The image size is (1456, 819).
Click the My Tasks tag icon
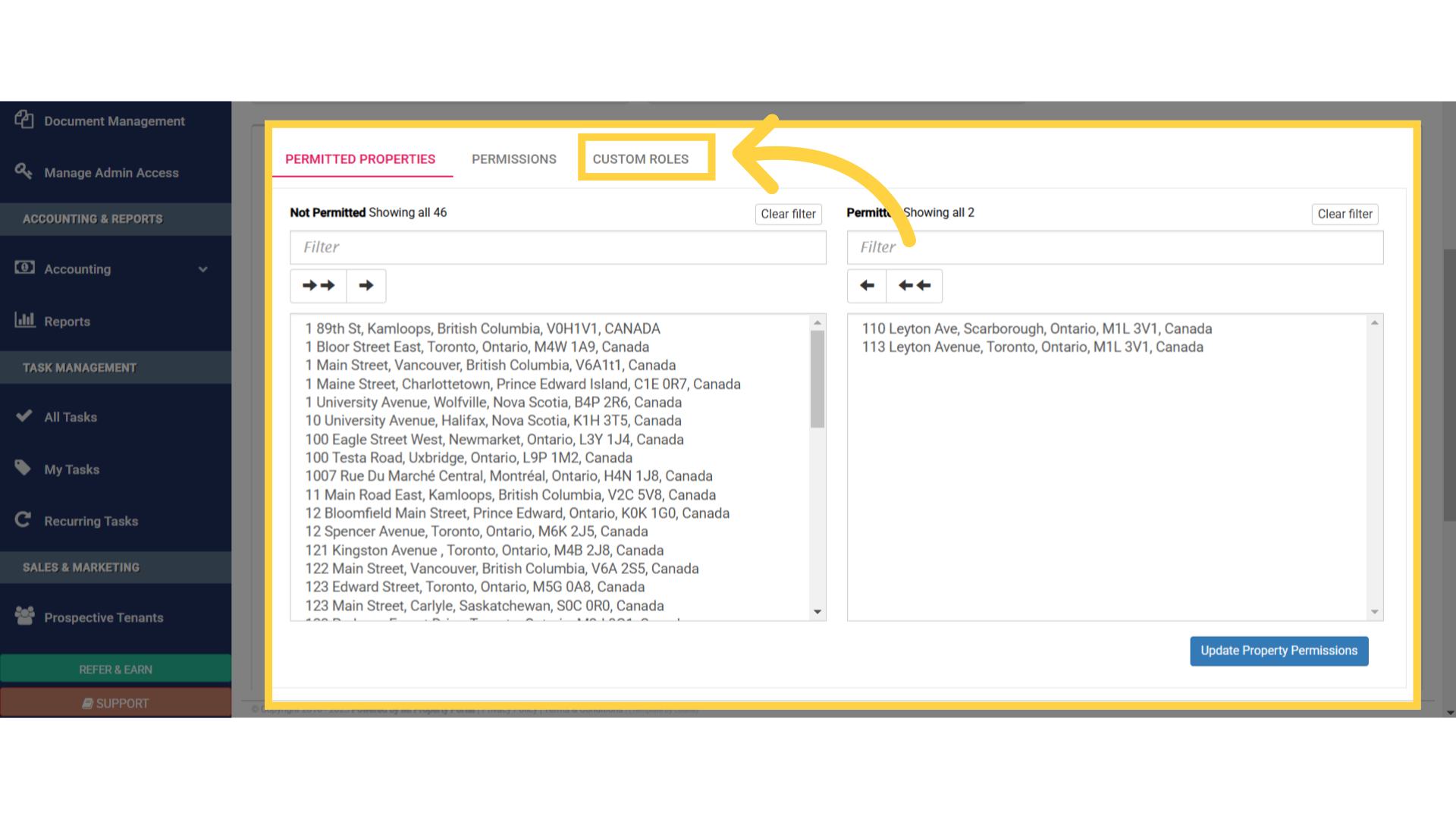(23, 468)
